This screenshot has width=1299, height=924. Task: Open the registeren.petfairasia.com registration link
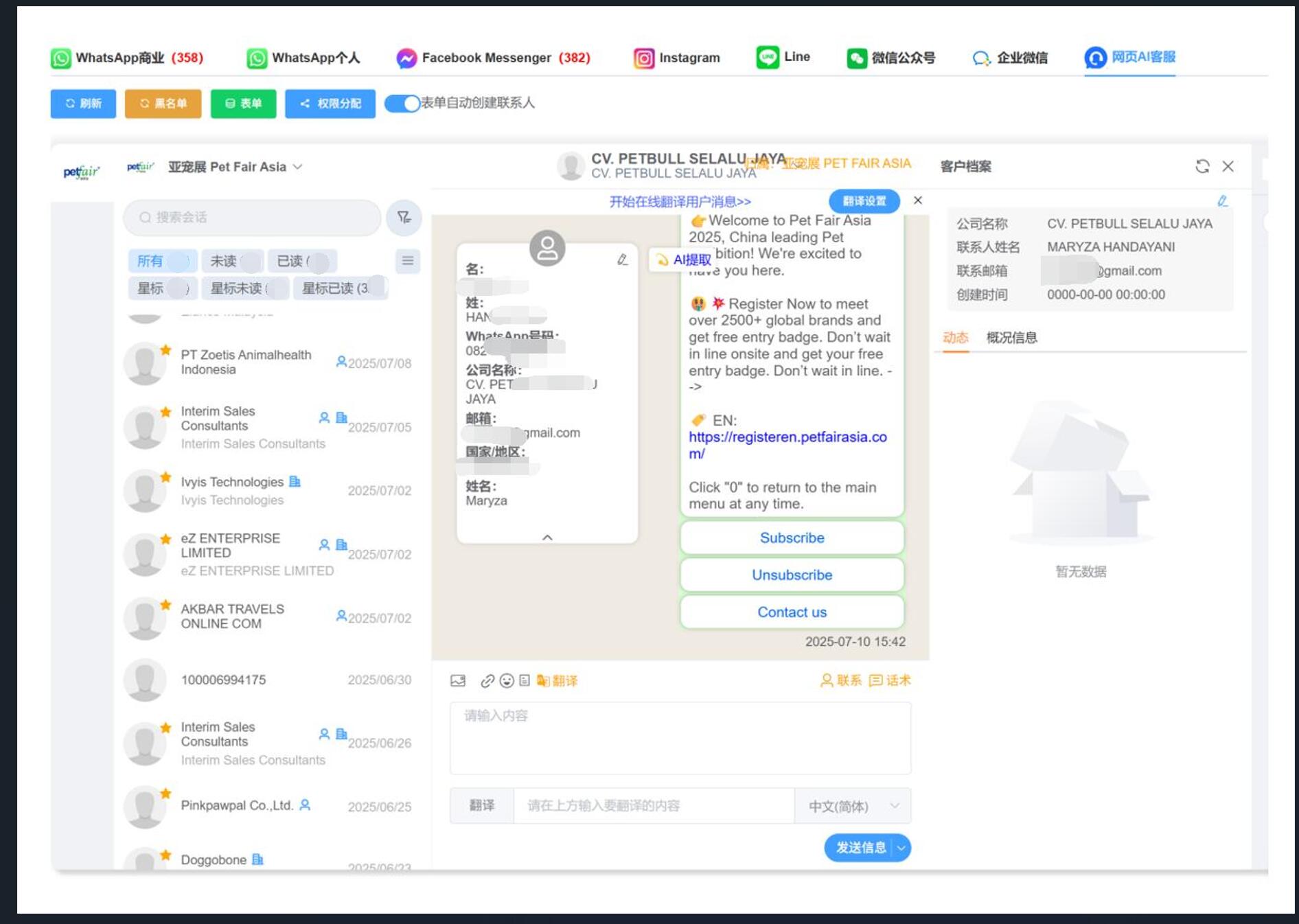(x=787, y=437)
